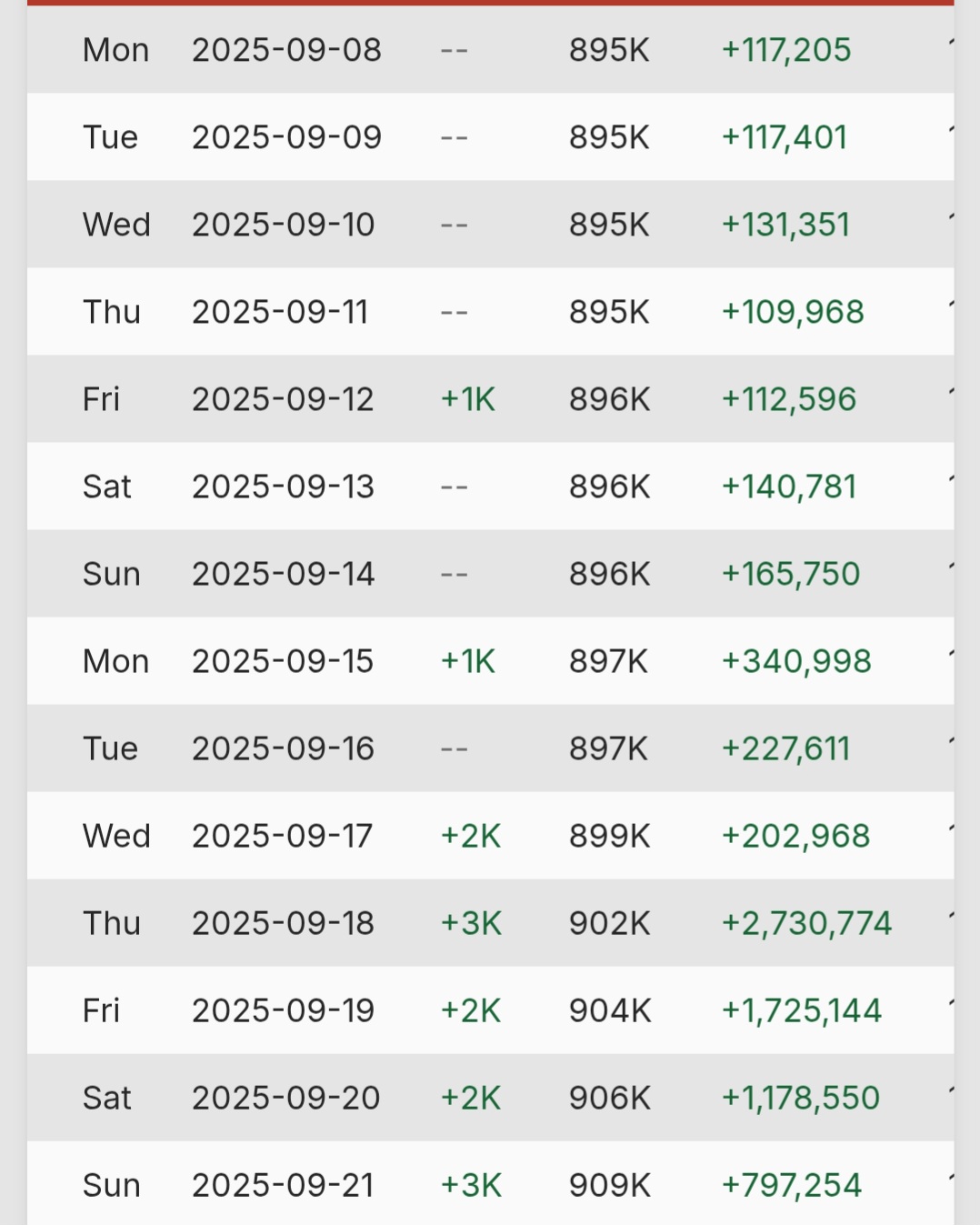The image size is (980, 1225).
Task: Click the +109,968 views value
Action: point(793,312)
